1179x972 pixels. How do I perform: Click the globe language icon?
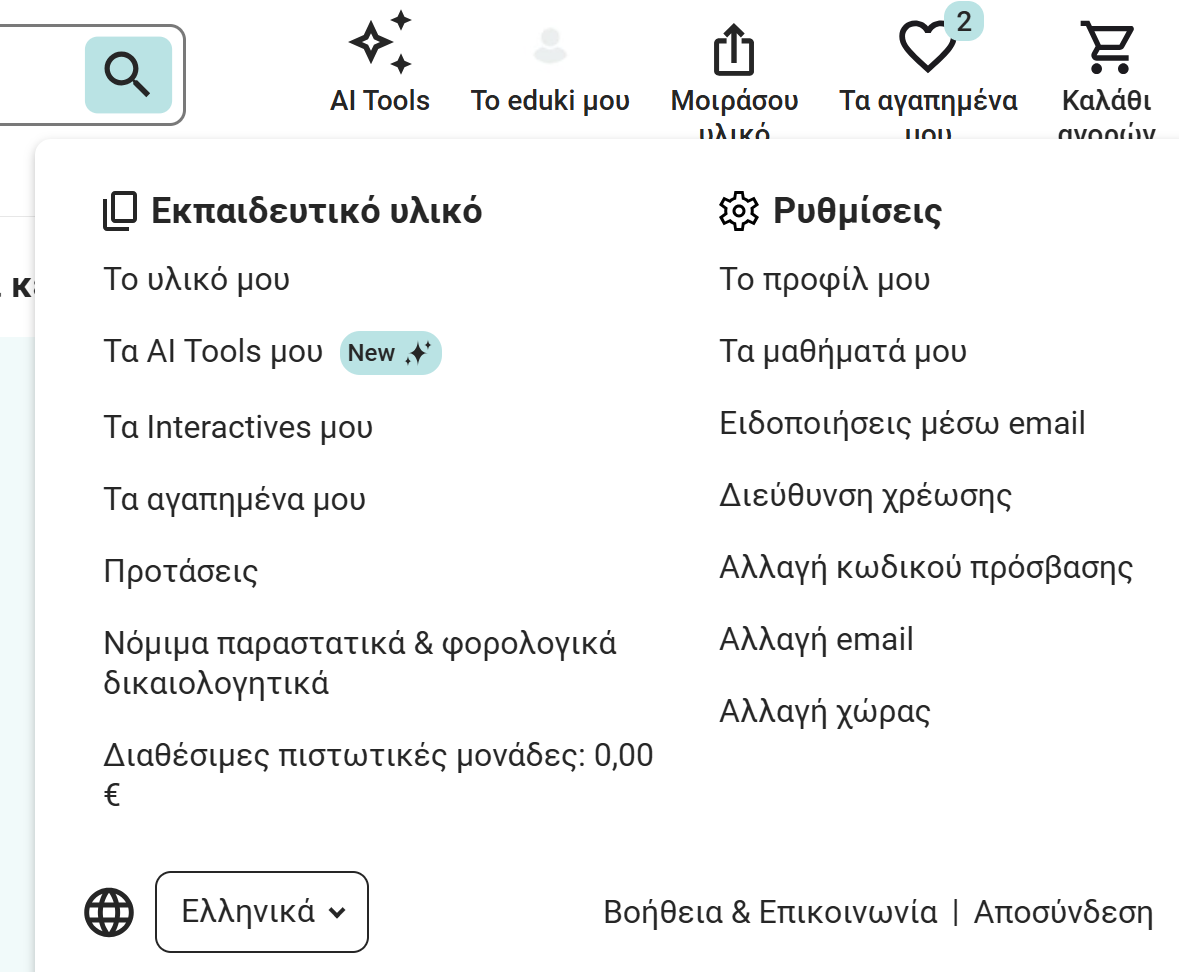click(109, 912)
